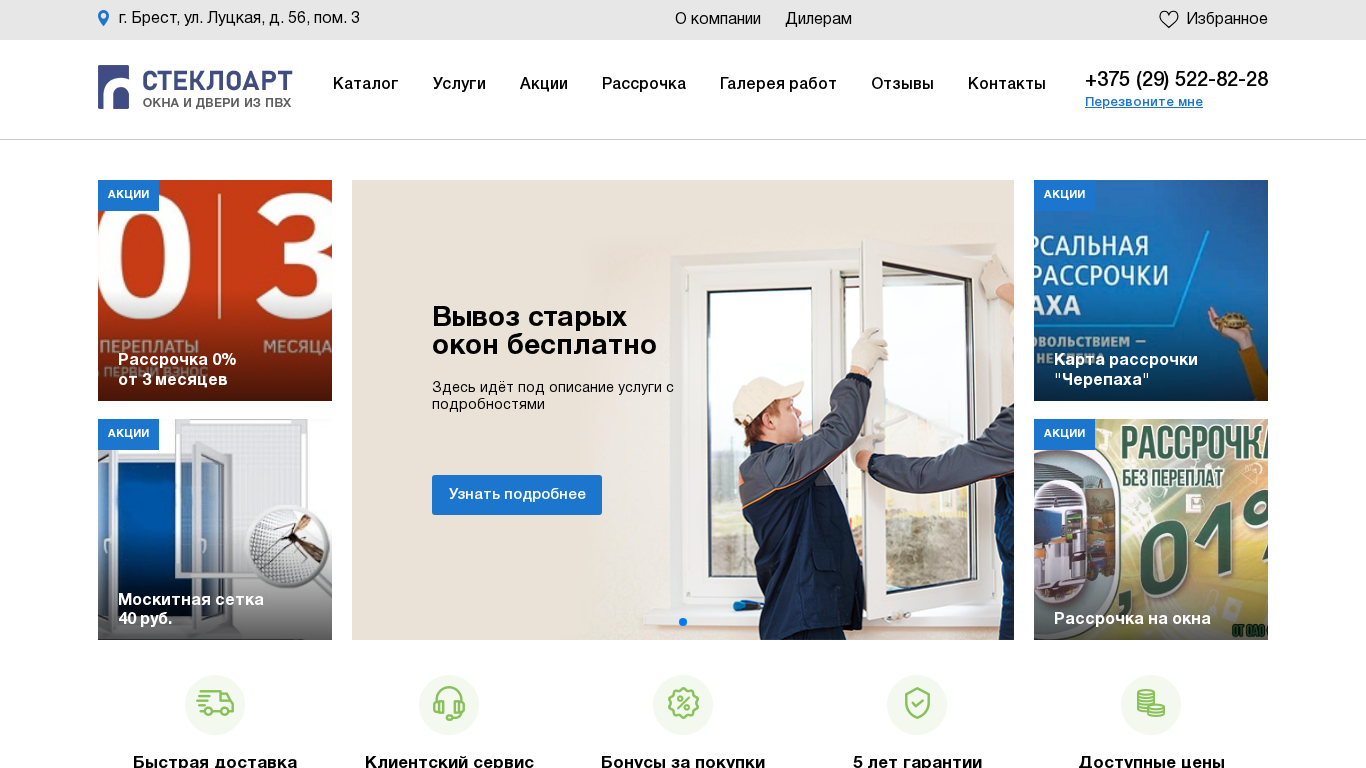Open the Избранное favorites link
This screenshot has height=768, width=1366.
coord(1227,19)
